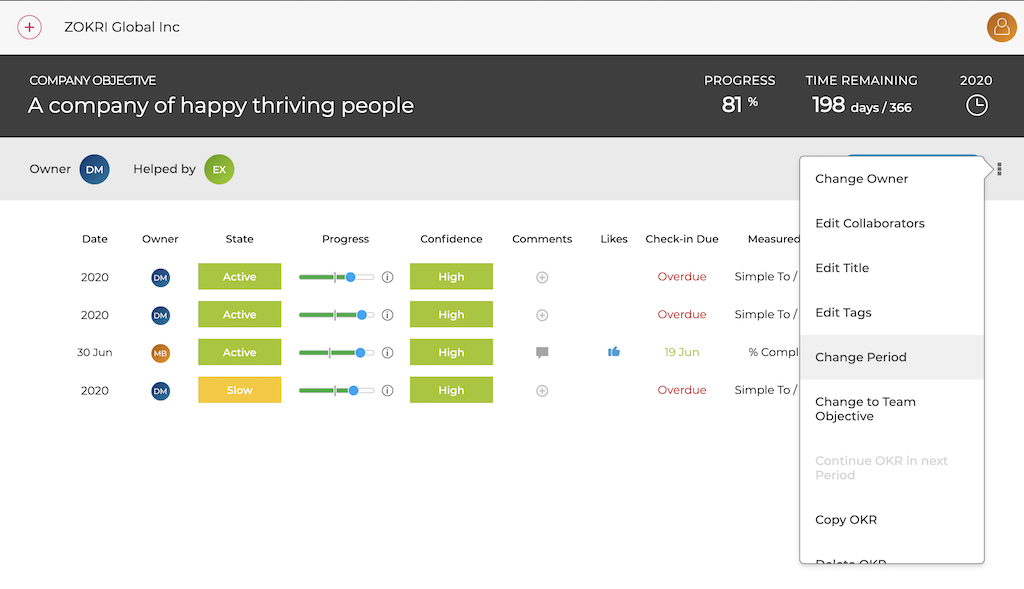The image size is (1024, 589).
Task: Open the speech bubble comment icon
Action: point(542,353)
